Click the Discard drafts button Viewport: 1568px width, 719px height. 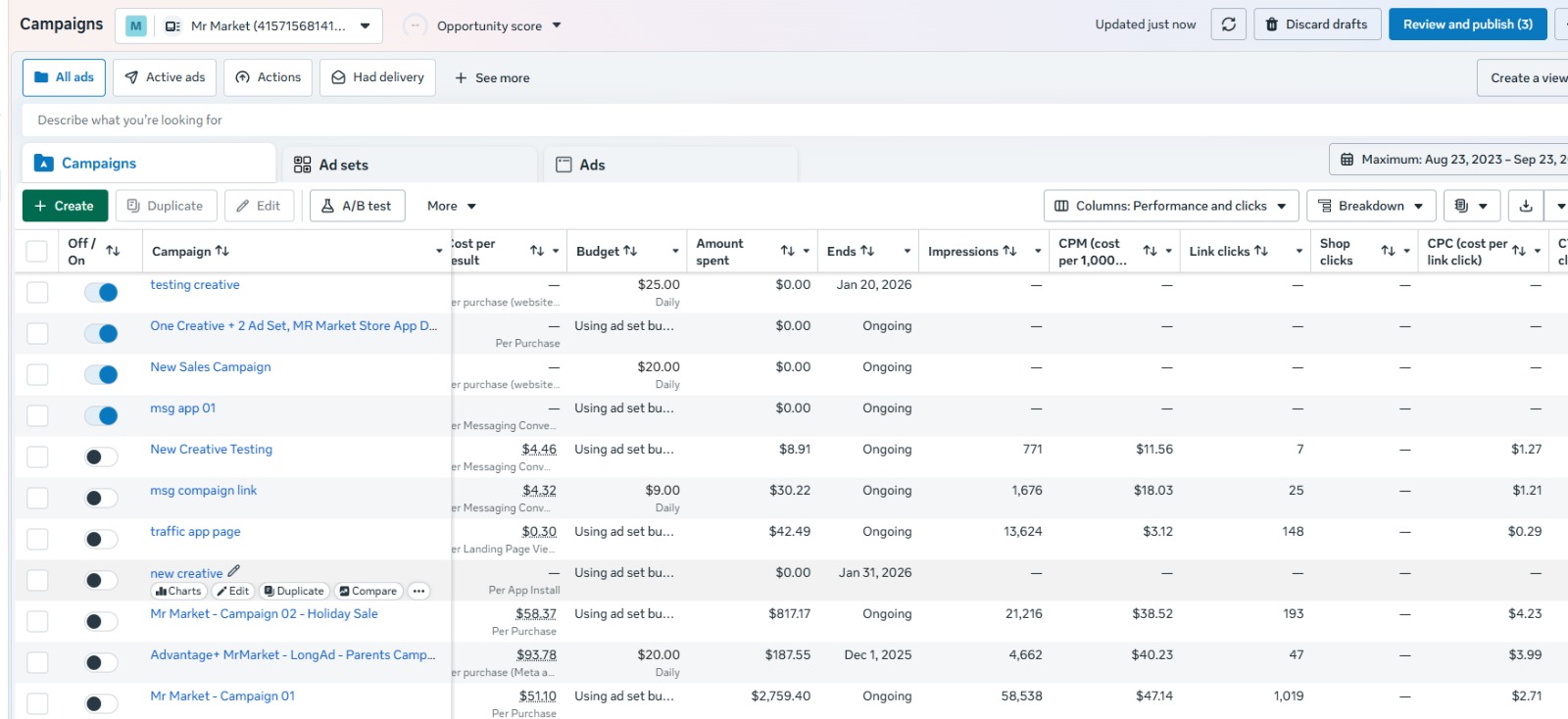[x=1317, y=24]
